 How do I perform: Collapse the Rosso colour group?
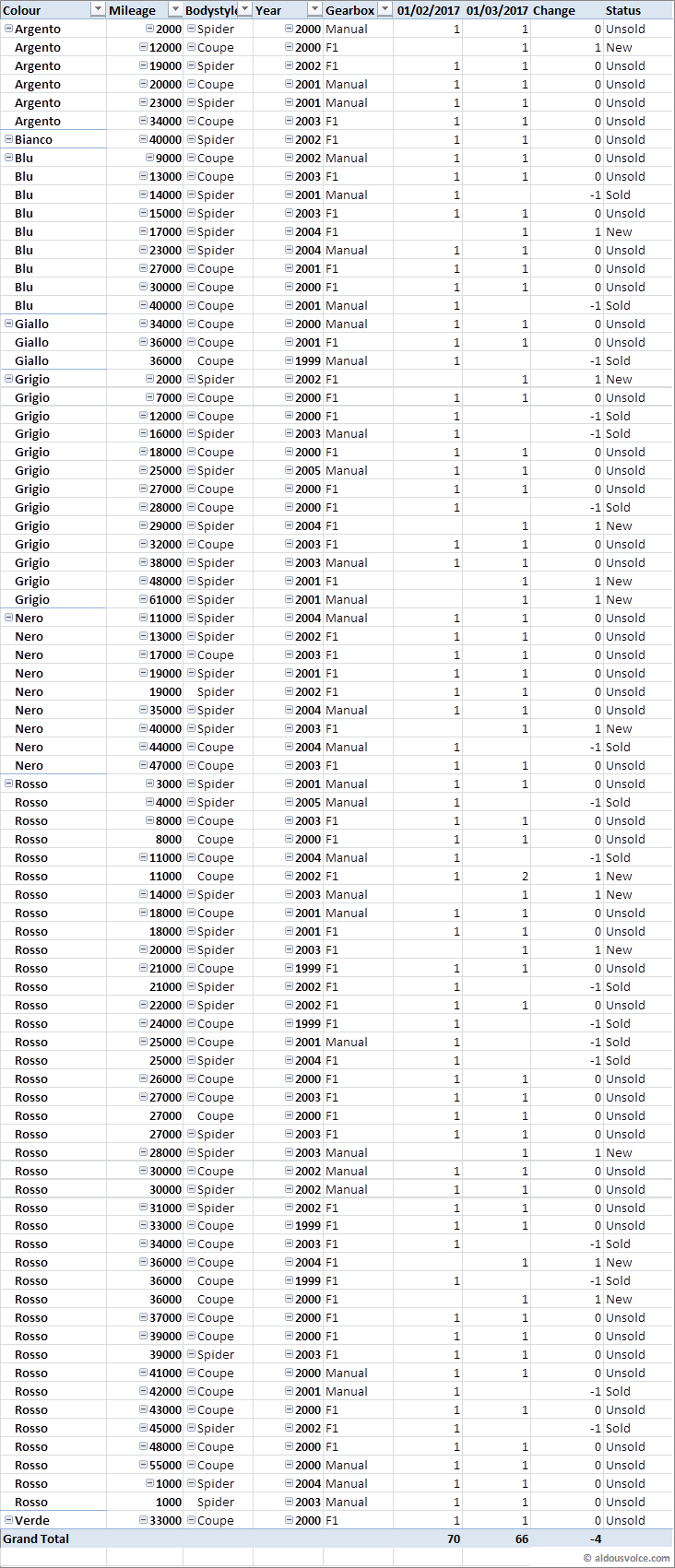(x=9, y=784)
